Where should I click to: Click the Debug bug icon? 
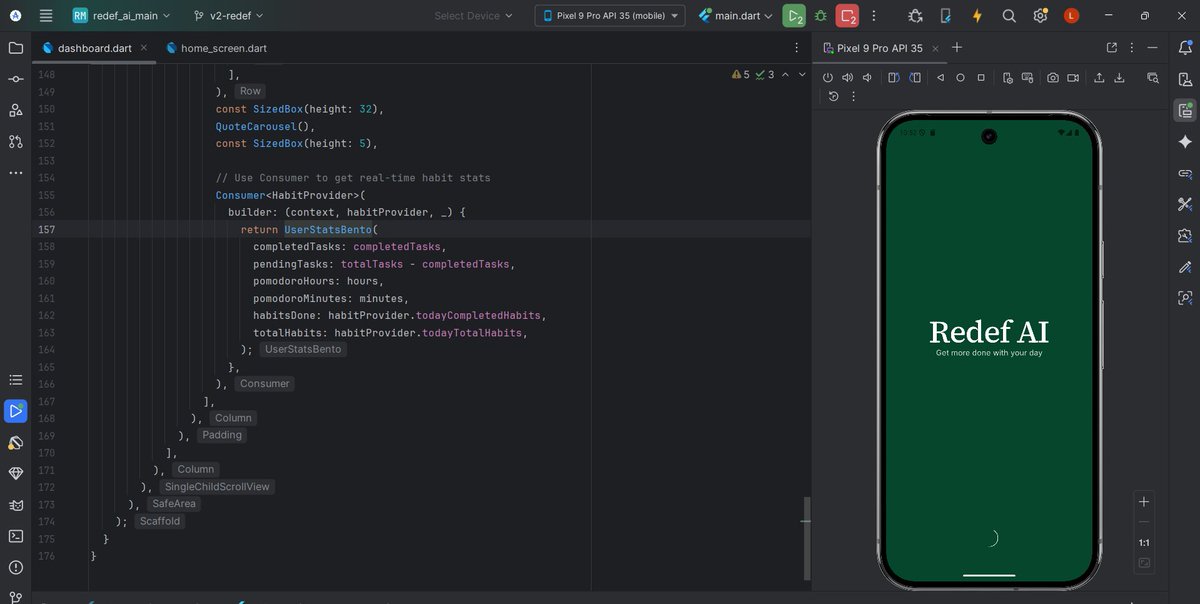(x=821, y=16)
